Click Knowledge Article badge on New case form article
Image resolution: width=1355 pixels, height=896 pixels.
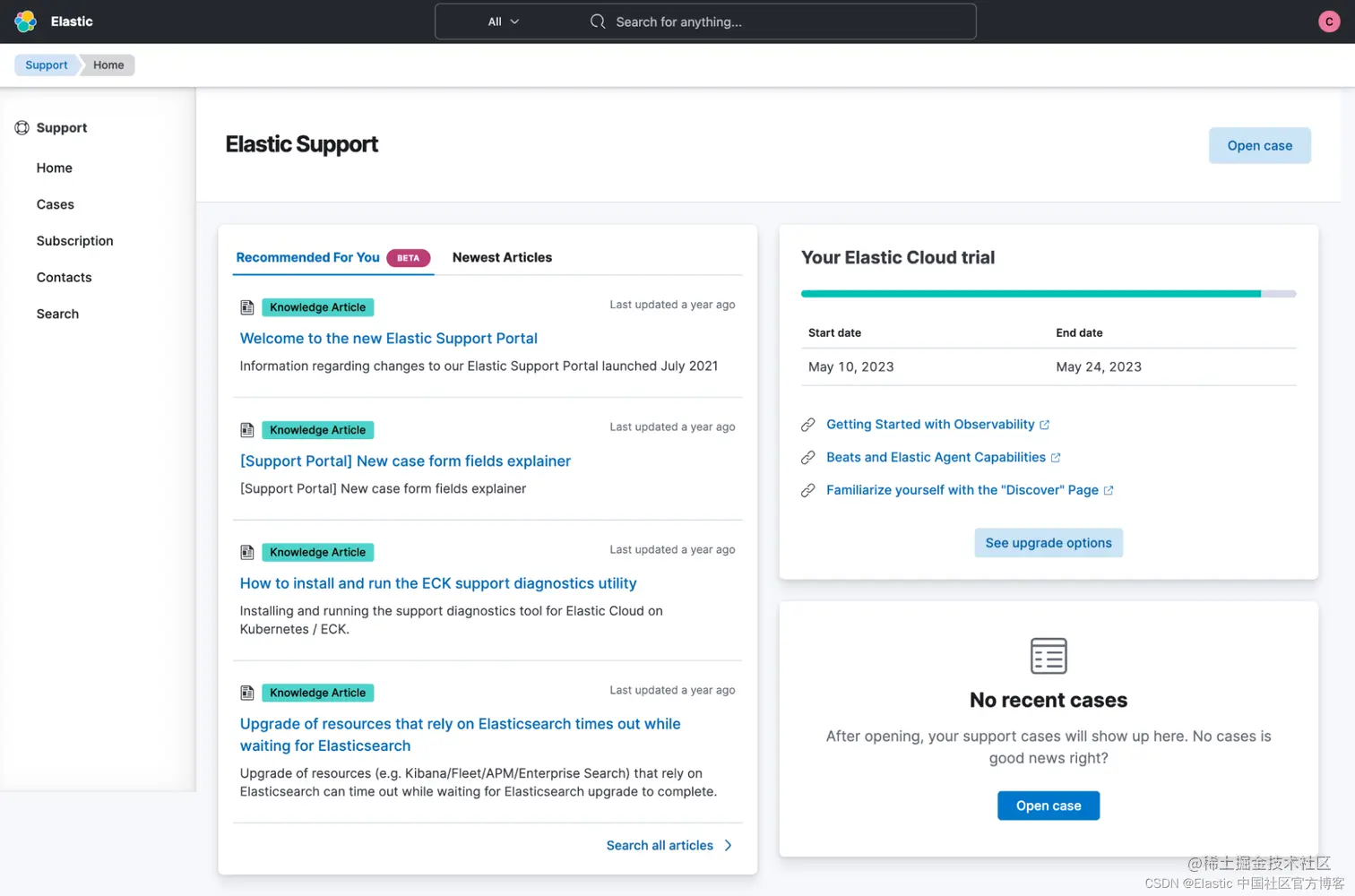pyautogui.click(x=317, y=430)
